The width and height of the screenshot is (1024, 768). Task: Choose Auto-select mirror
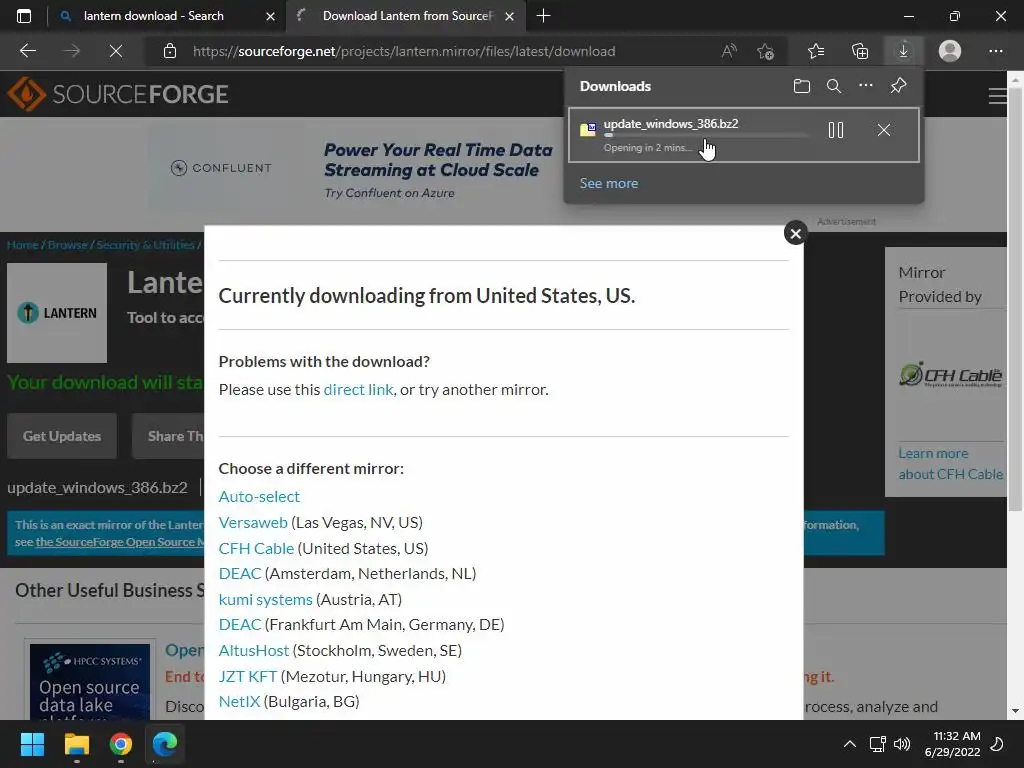point(259,496)
